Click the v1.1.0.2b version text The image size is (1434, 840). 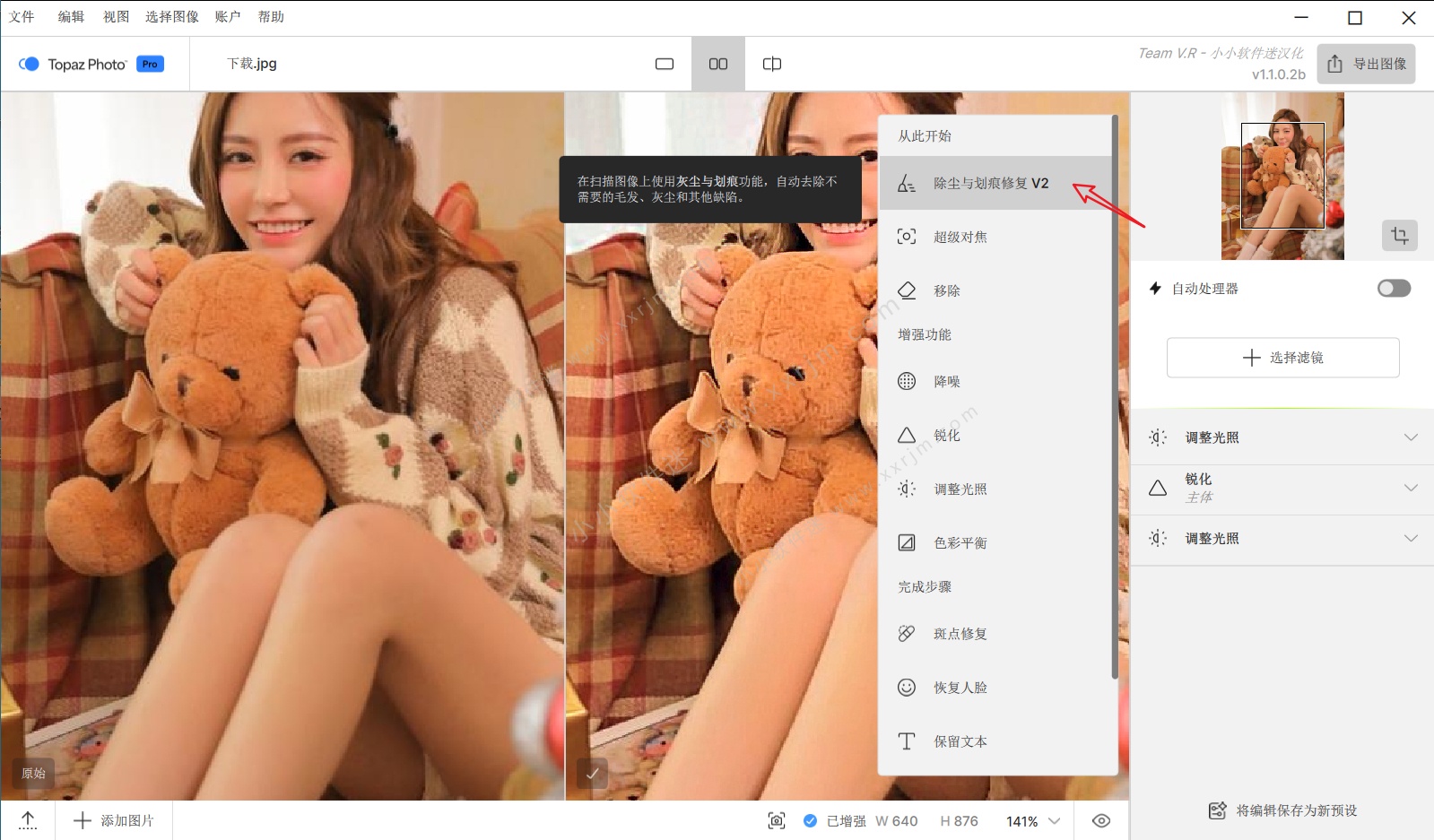(1278, 74)
